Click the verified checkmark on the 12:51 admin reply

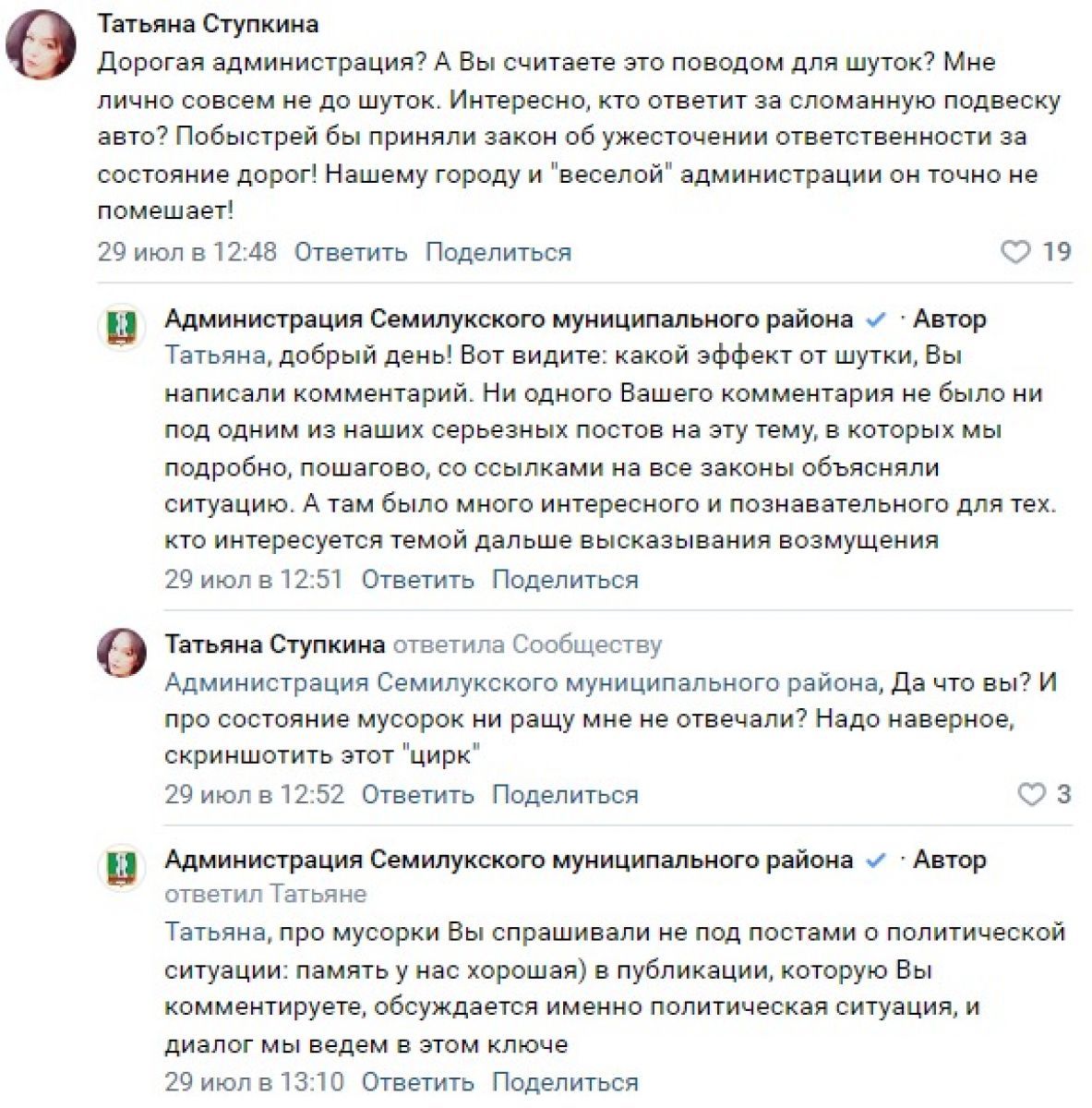coord(875,319)
